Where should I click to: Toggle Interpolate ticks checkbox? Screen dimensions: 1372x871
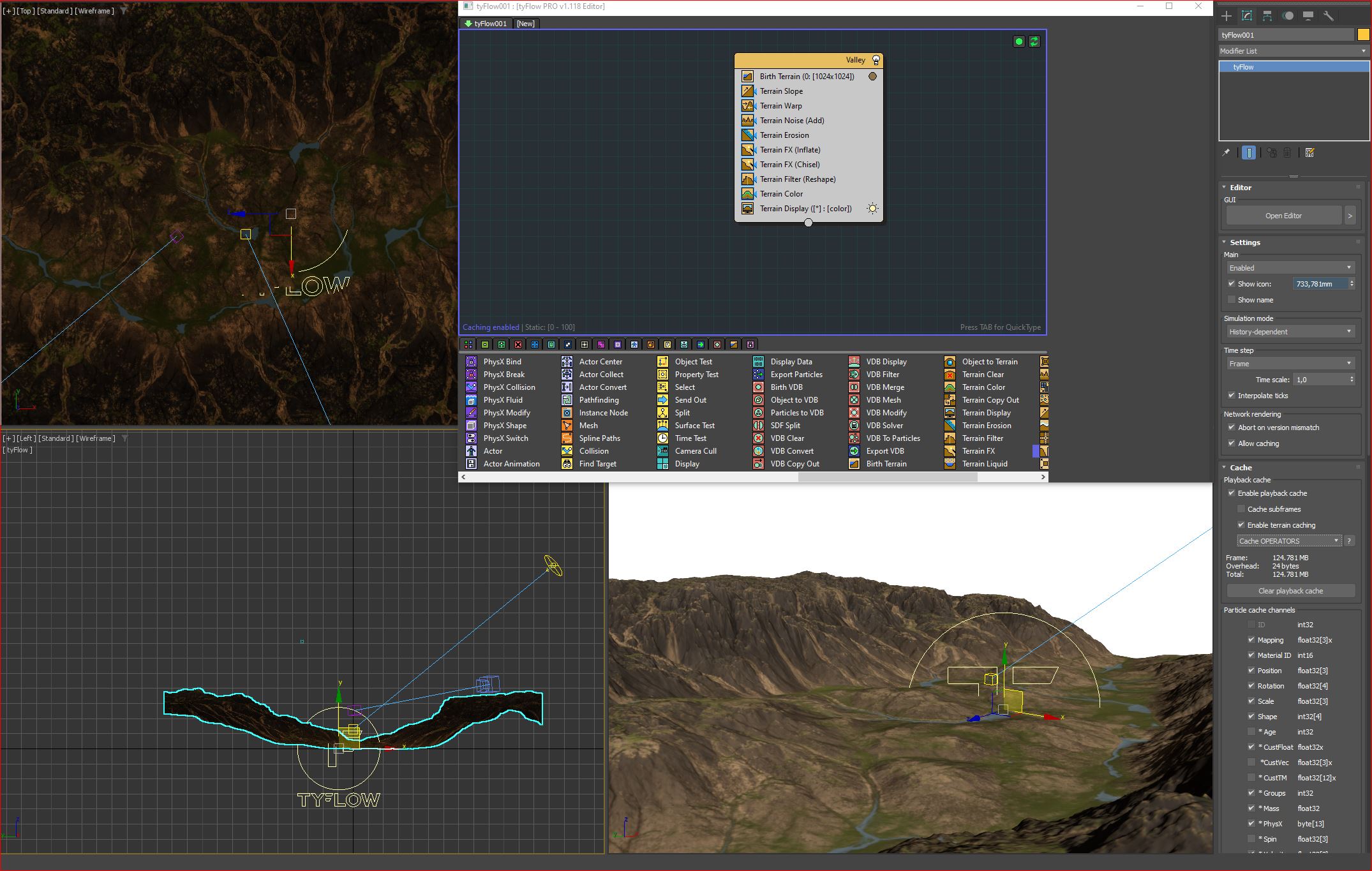(x=1232, y=396)
